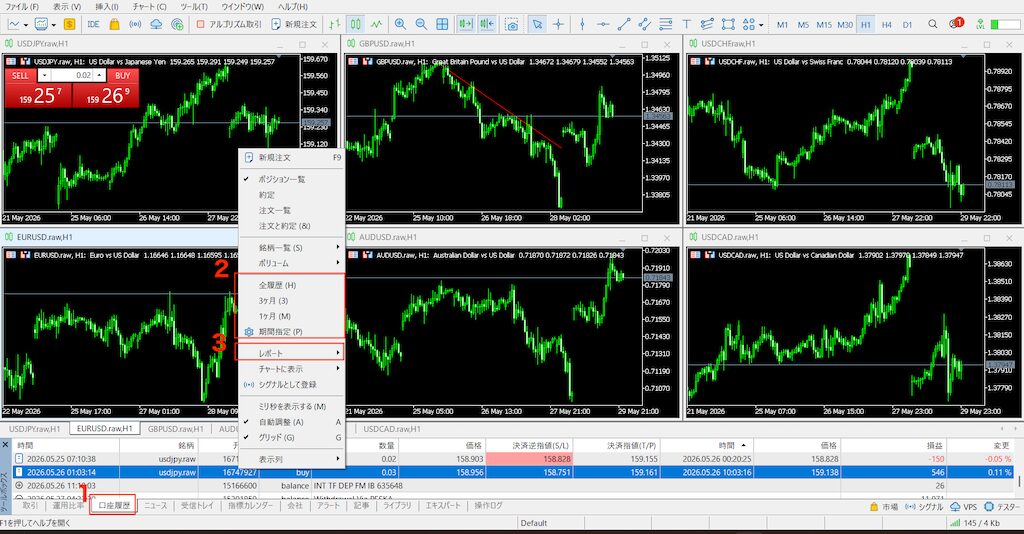The width and height of the screenshot is (1024, 534).
Task: Open volume dropdown in USDJPY one-click panel
Action: point(44,76)
